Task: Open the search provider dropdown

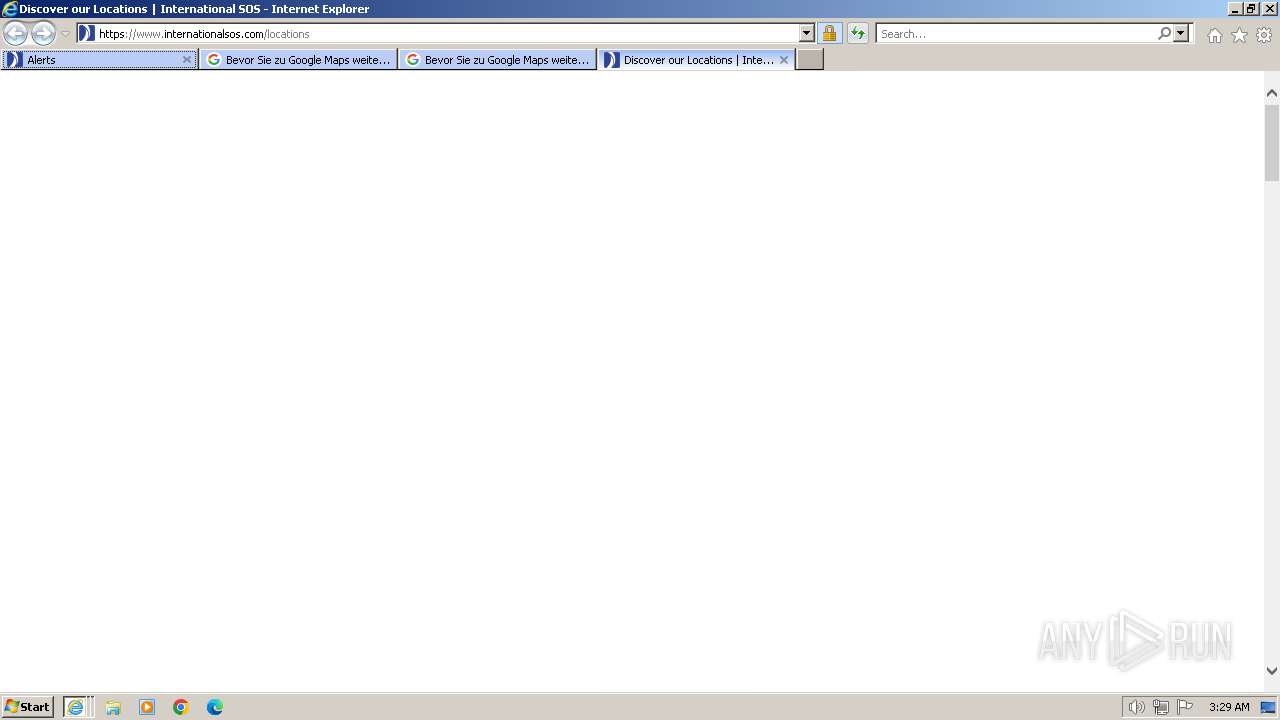Action: (x=1181, y=34)
